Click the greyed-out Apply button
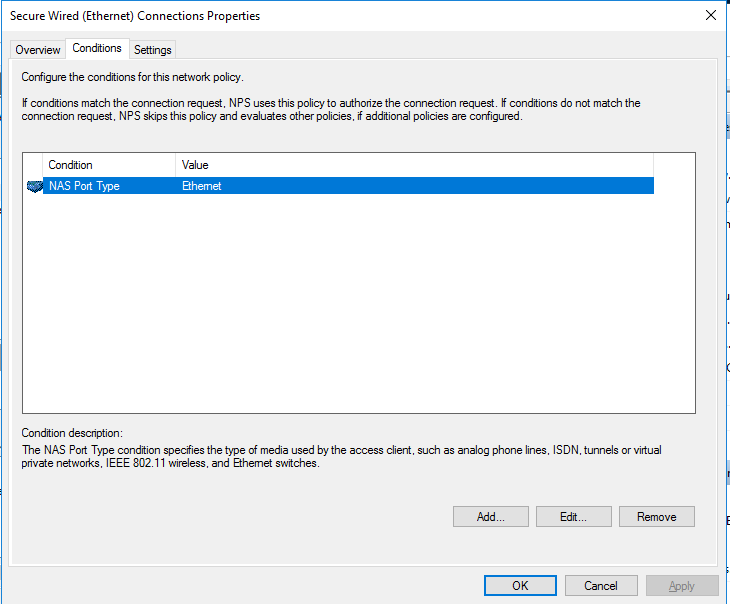The image size is (730, 604). click(682, 585)
